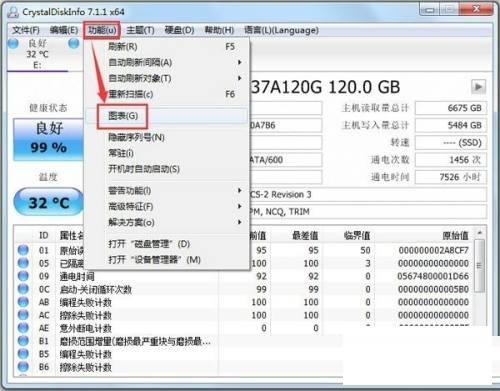Screen dimensions: 500x391
Task: Click raw value 05674800001D66
Action: 433,276
